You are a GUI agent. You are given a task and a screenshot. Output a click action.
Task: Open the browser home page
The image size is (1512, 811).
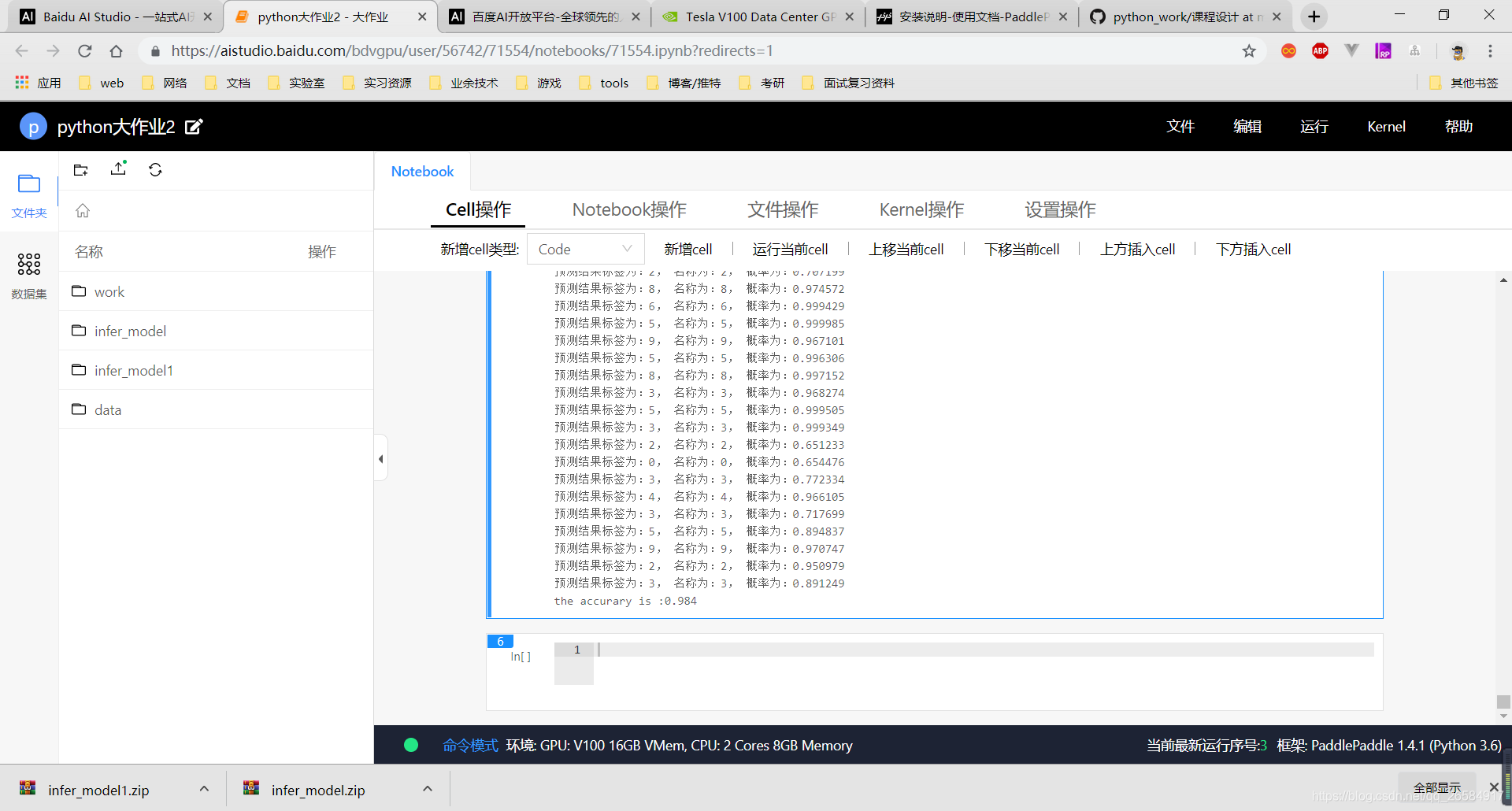click(x=117, y=51)
